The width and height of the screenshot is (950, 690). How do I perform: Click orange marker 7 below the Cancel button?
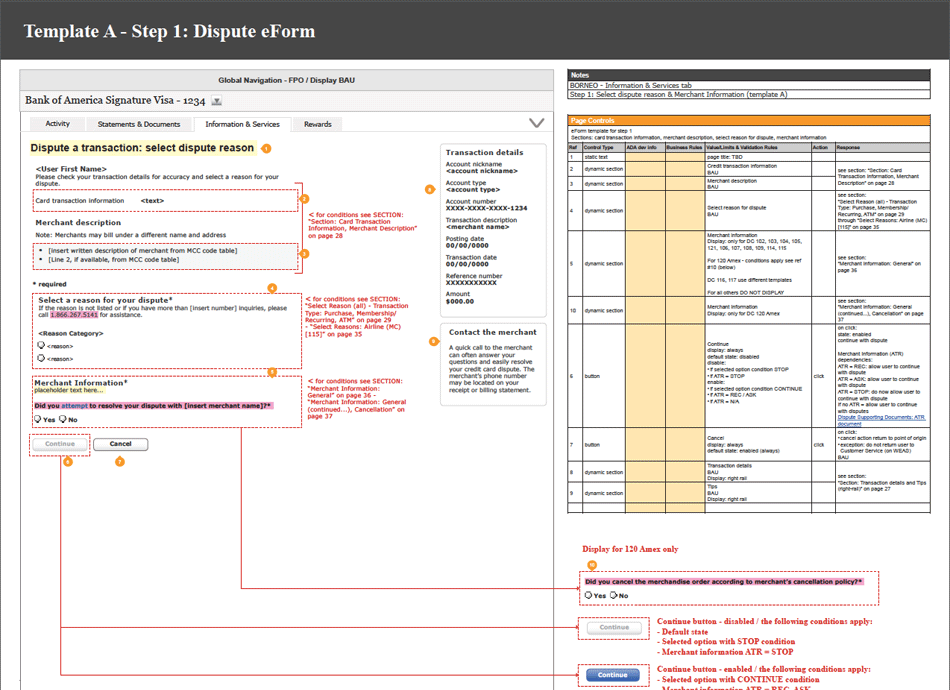[x=120, y=462]
